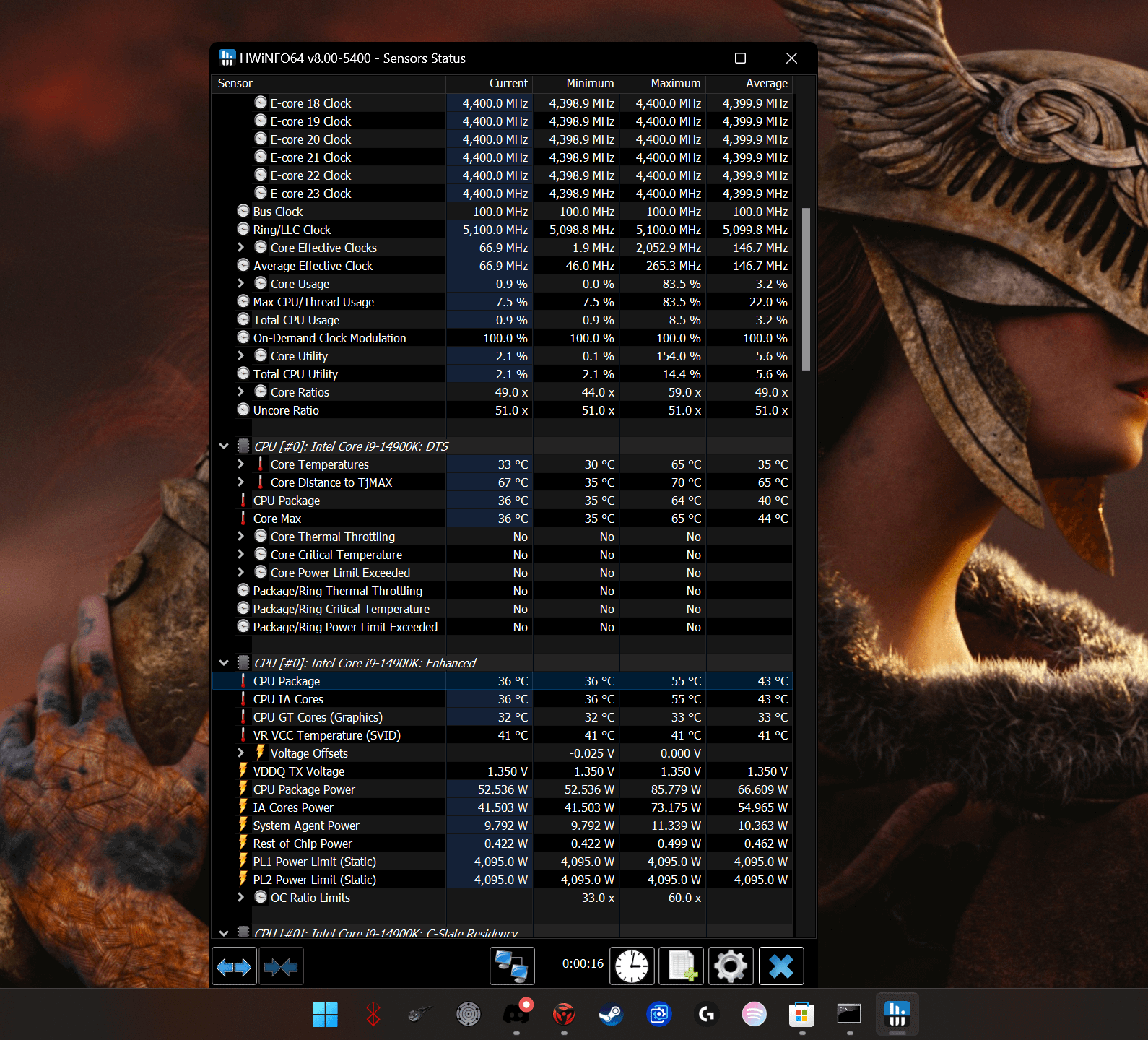The height and width of the screenshot is (1040, 1148).
Task: Expand the Core Utility row
Action: point(241,355)
